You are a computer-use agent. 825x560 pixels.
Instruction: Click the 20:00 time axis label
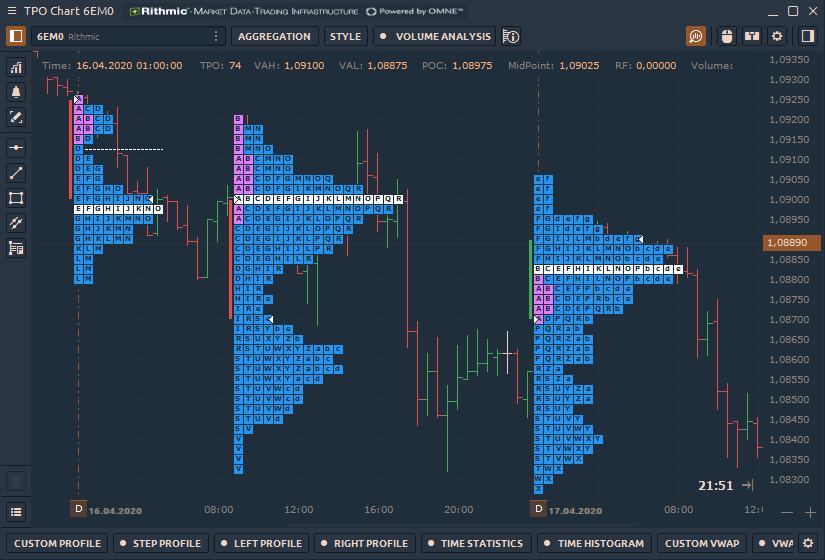tap(459, 509)
